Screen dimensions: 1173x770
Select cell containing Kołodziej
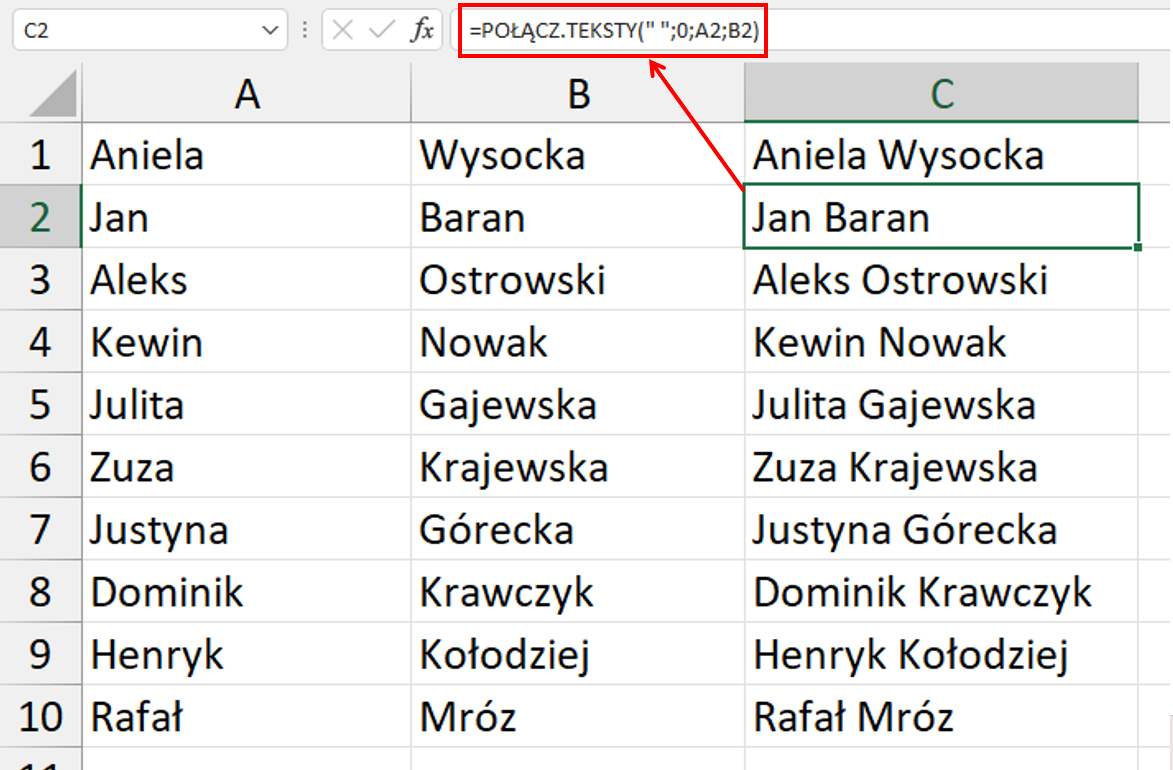pos(577,654)
